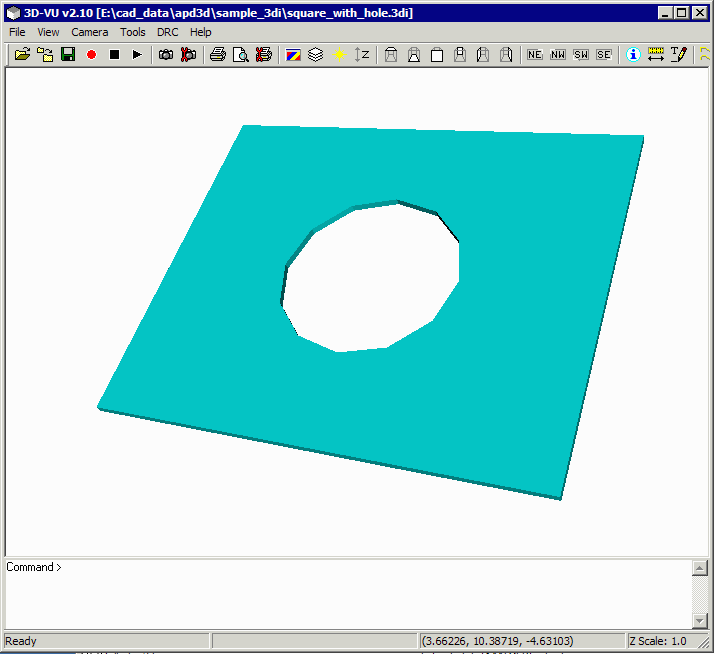Image resolution: width=715 pixels, height=654 pixels.
Task: Start recording with the red circle button
Action: pyautogui.click(x=91, y=54)
